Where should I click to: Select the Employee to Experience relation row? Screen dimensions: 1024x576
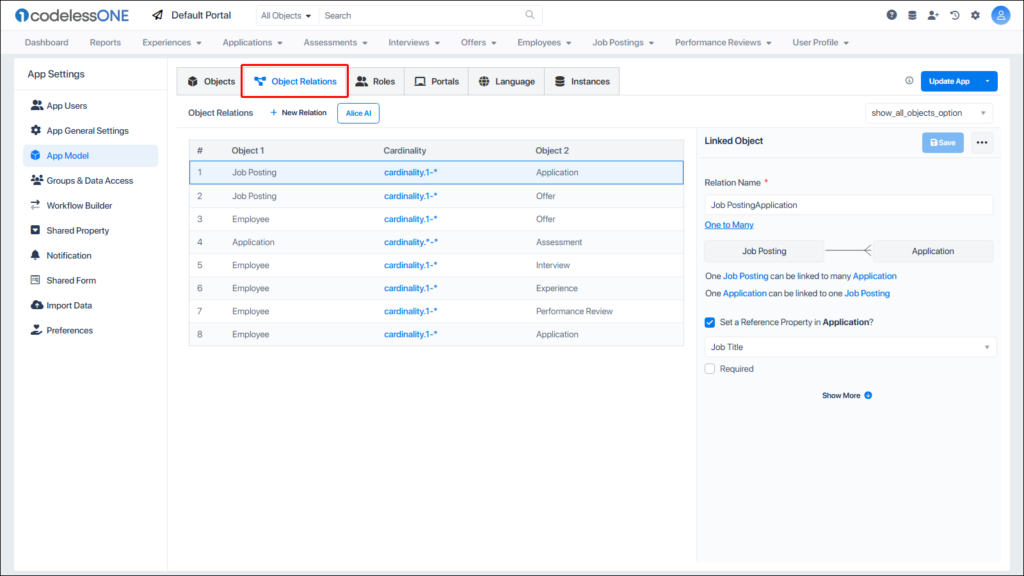click(x=436, y=288)
